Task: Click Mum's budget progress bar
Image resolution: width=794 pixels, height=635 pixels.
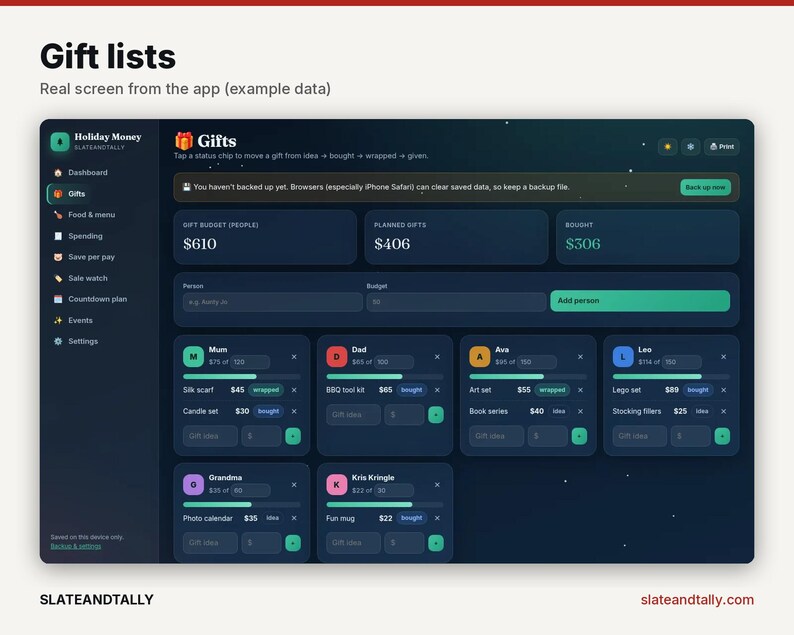Action: (242, 377)
